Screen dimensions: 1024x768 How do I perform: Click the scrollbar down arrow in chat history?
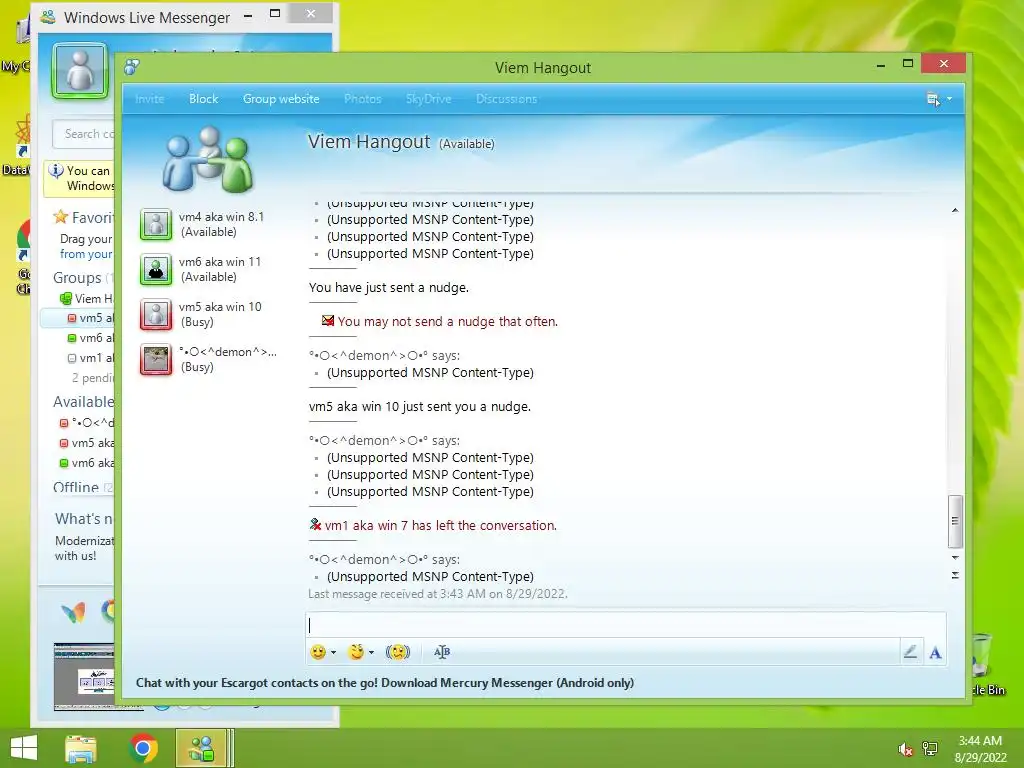click(x=955, y=558)
